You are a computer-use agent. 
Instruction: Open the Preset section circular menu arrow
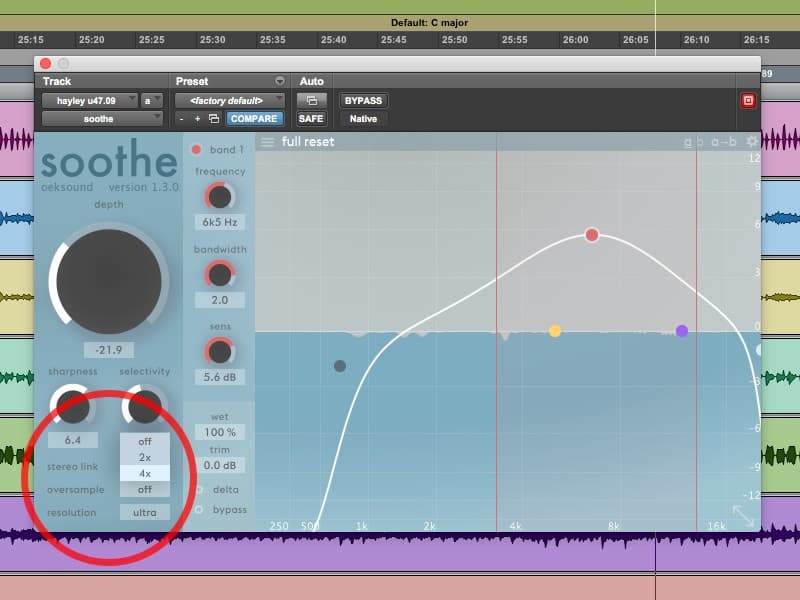[x=280, y=81]
